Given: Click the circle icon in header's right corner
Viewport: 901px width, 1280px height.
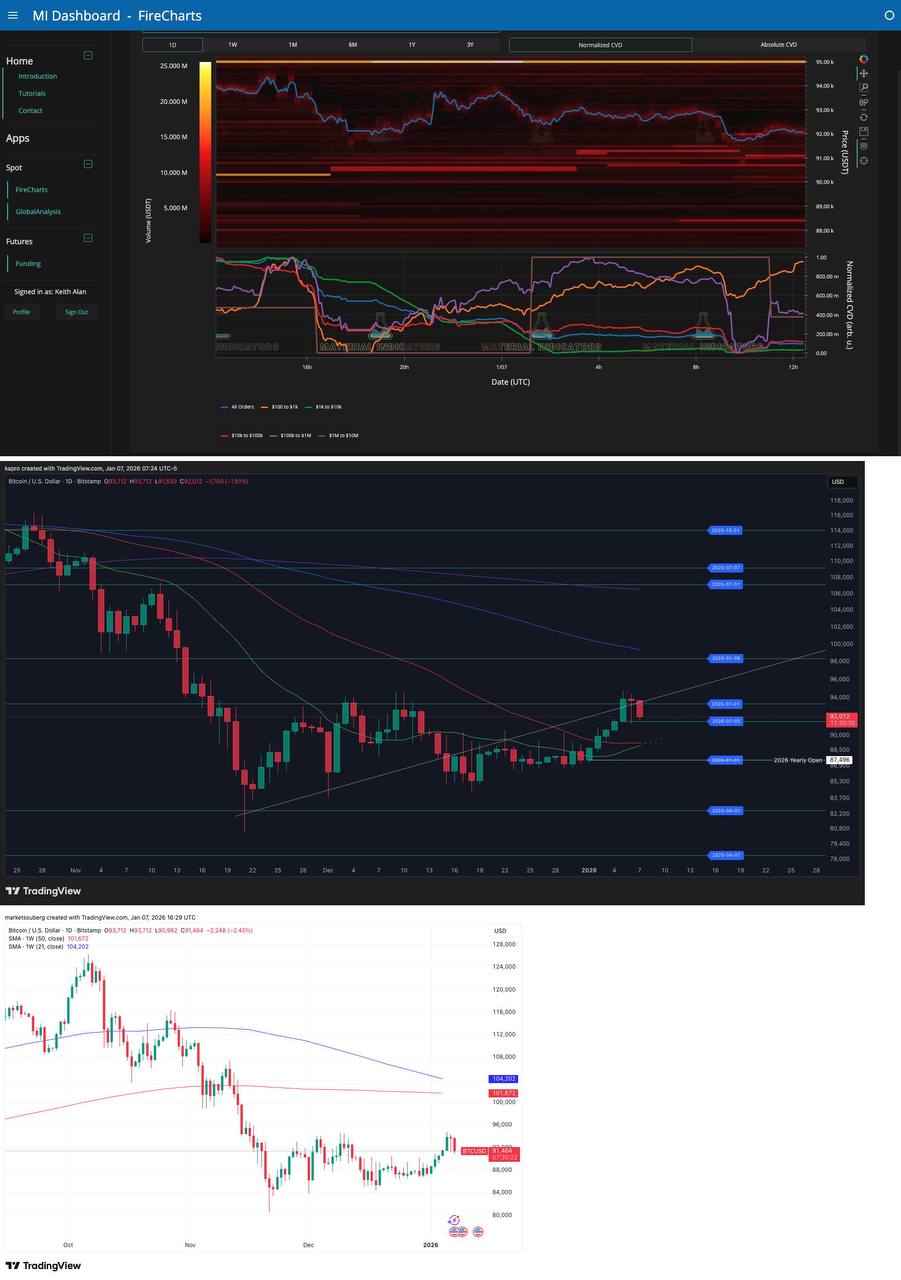Looking at the screenshot, I should [x=889, y=15].
